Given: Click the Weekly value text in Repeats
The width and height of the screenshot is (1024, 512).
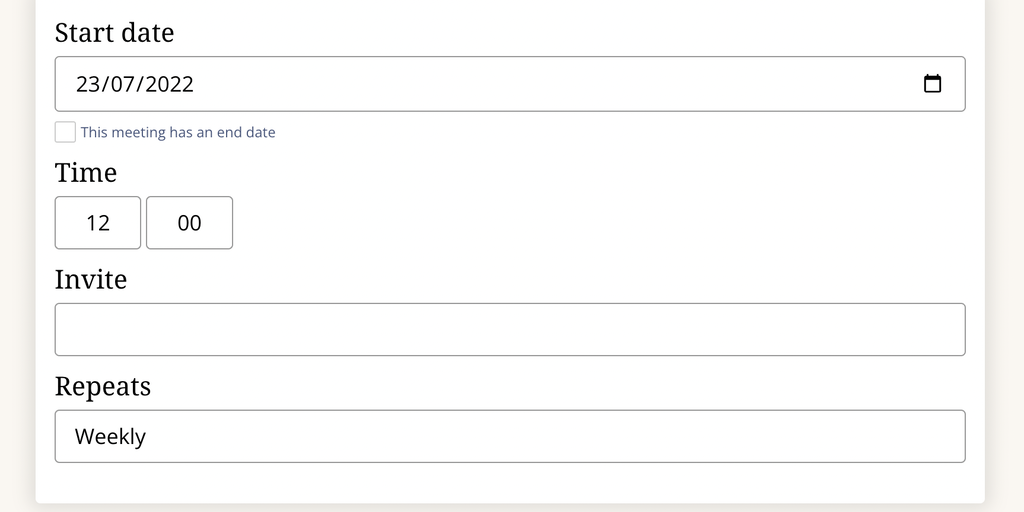Looking at the screenshot, I should point(110,437).
